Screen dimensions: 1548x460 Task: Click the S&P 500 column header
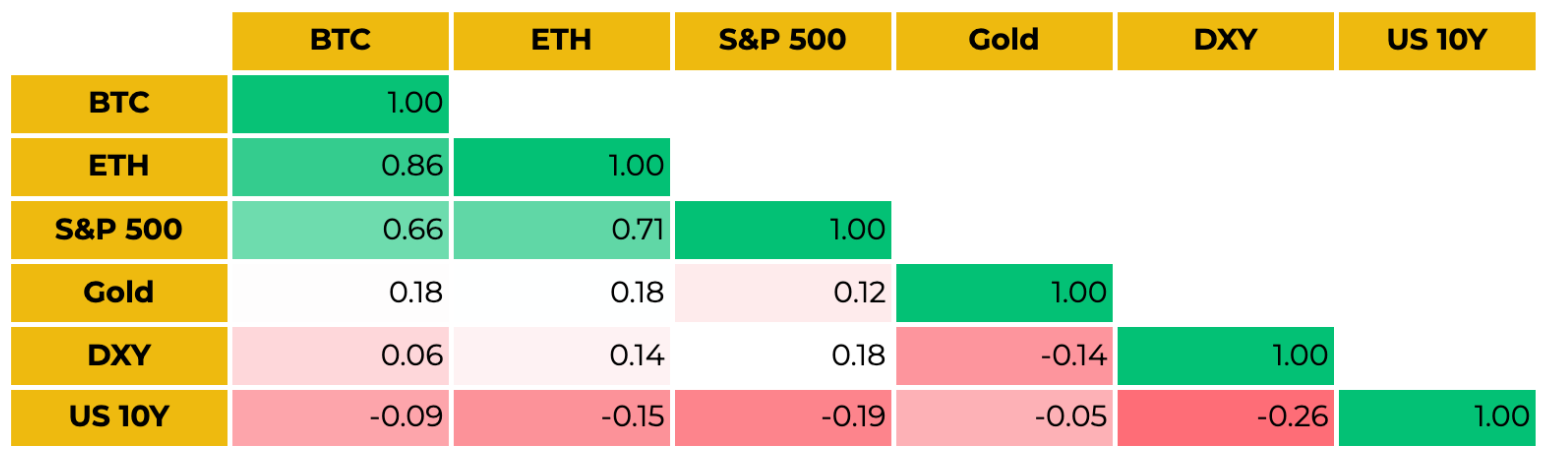coord(783,41)
